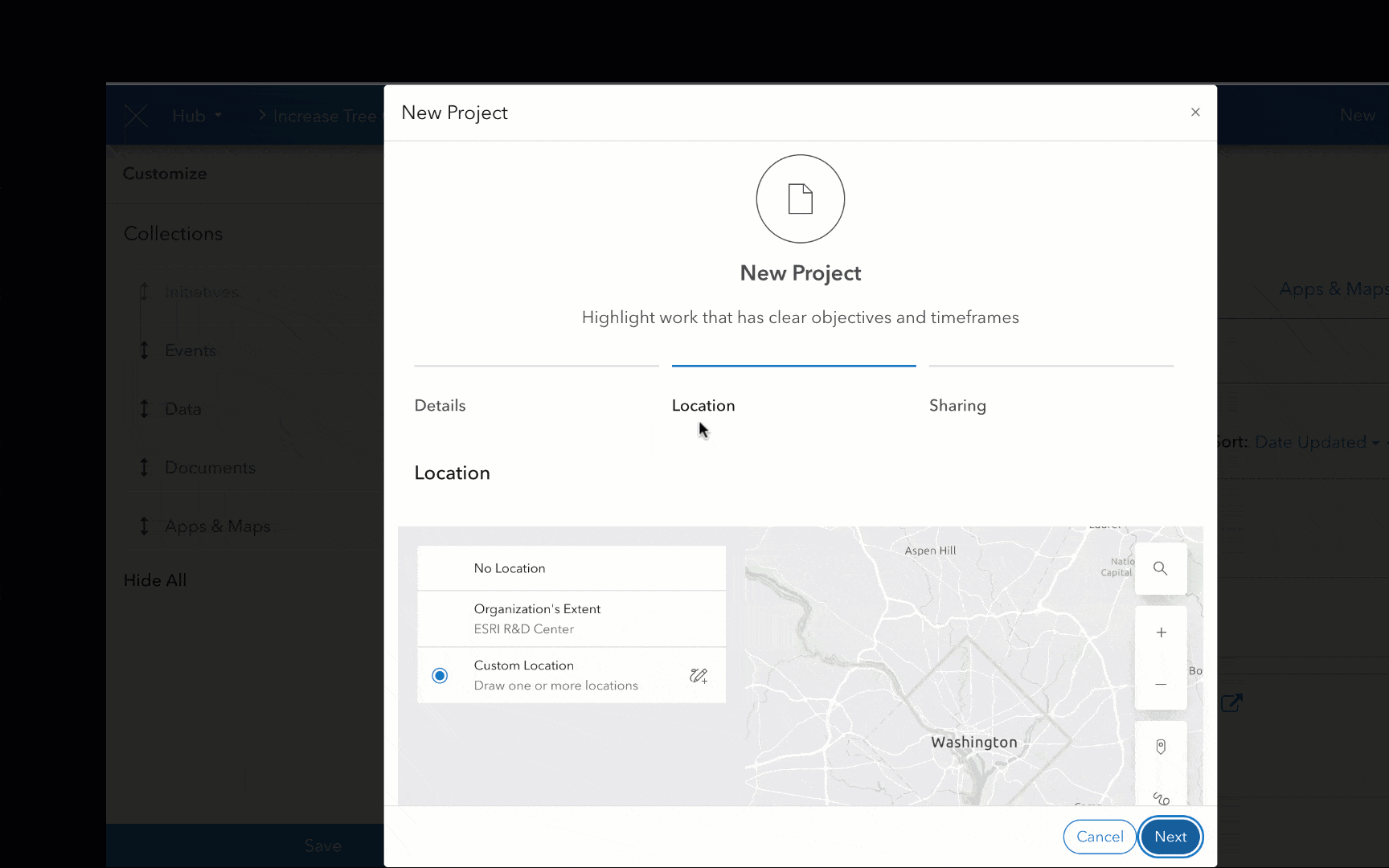This screenshot has width=1389, height=868.
Task: Click the Collections heading text
Action: coord(174,234)
